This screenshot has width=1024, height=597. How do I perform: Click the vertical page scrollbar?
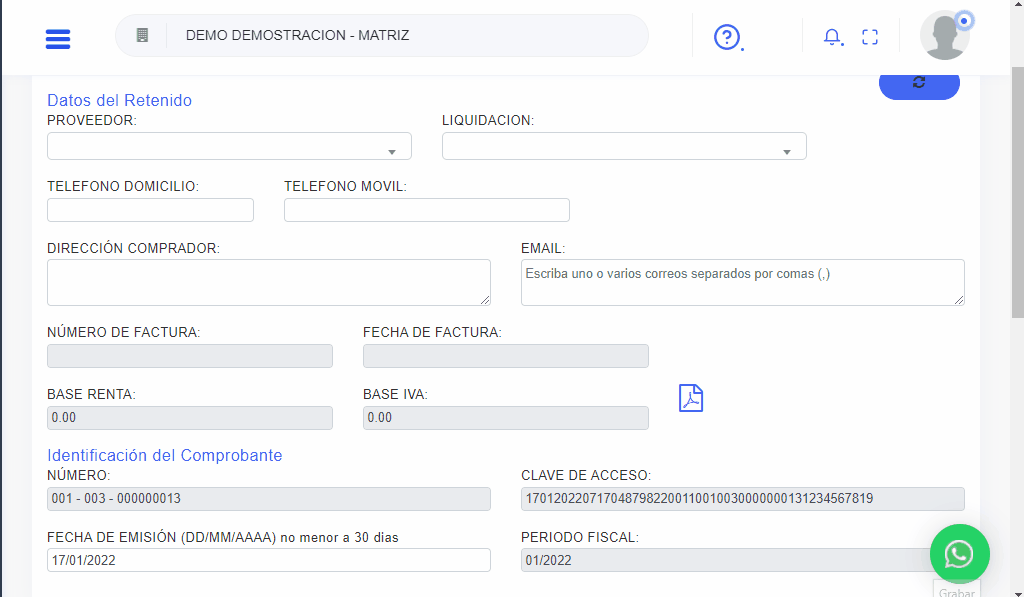1017,200
